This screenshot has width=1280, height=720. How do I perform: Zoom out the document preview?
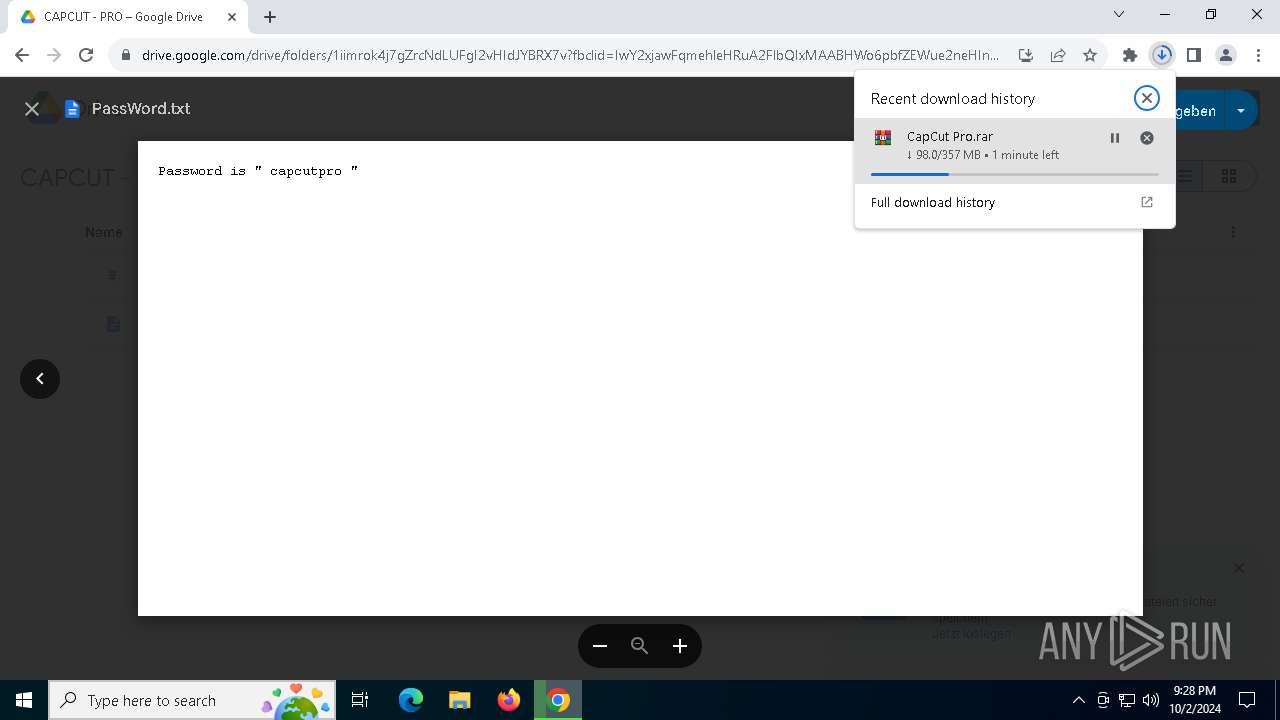pos(600,646)
